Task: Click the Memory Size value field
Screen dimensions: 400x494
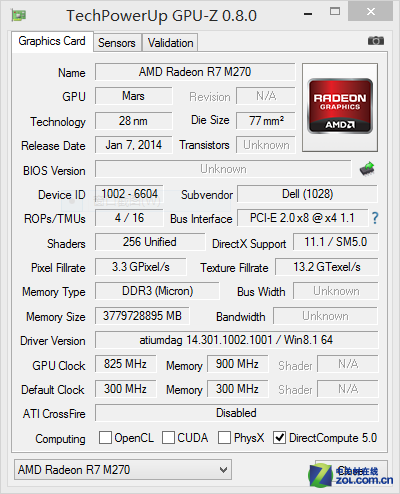Action: [x=142, y=316]
